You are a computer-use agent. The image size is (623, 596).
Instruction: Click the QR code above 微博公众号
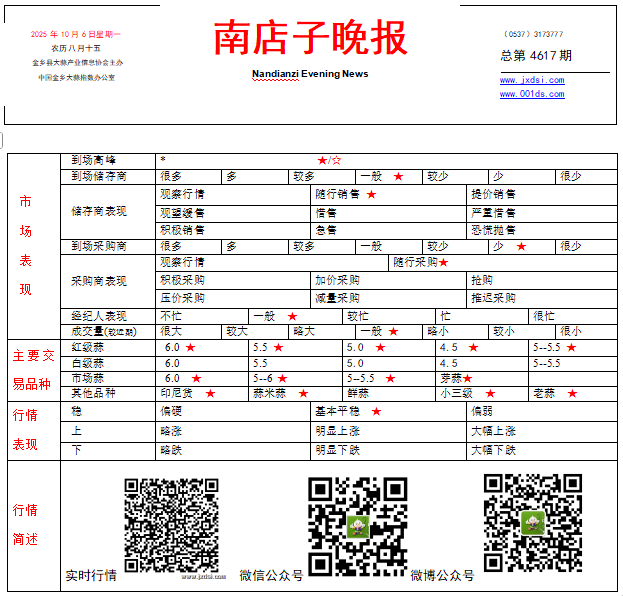[533, 521]
